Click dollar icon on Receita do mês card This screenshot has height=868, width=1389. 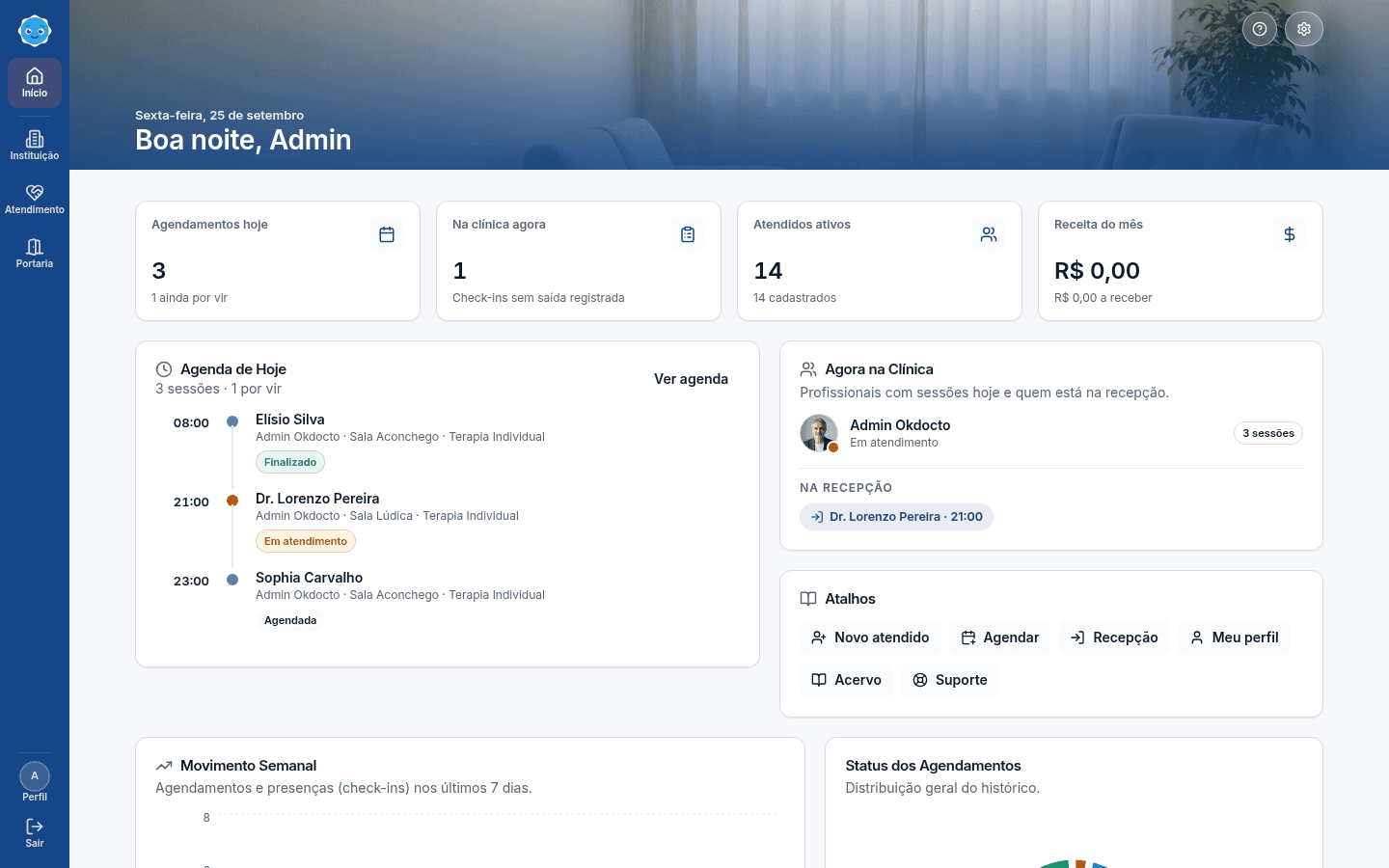point(1290,234)
